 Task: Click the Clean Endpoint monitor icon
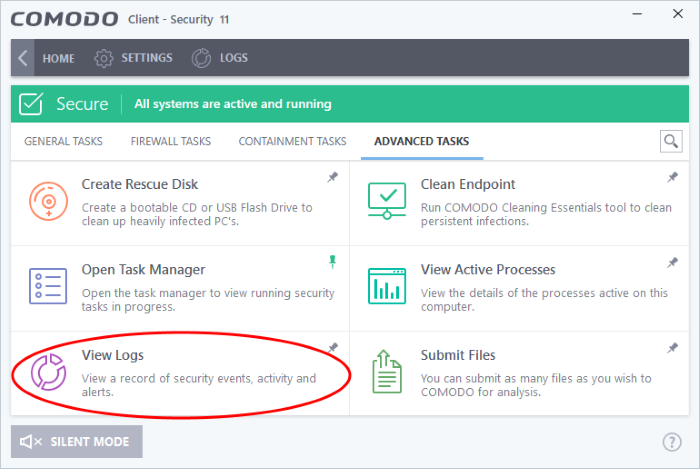[x=387, y=201]
